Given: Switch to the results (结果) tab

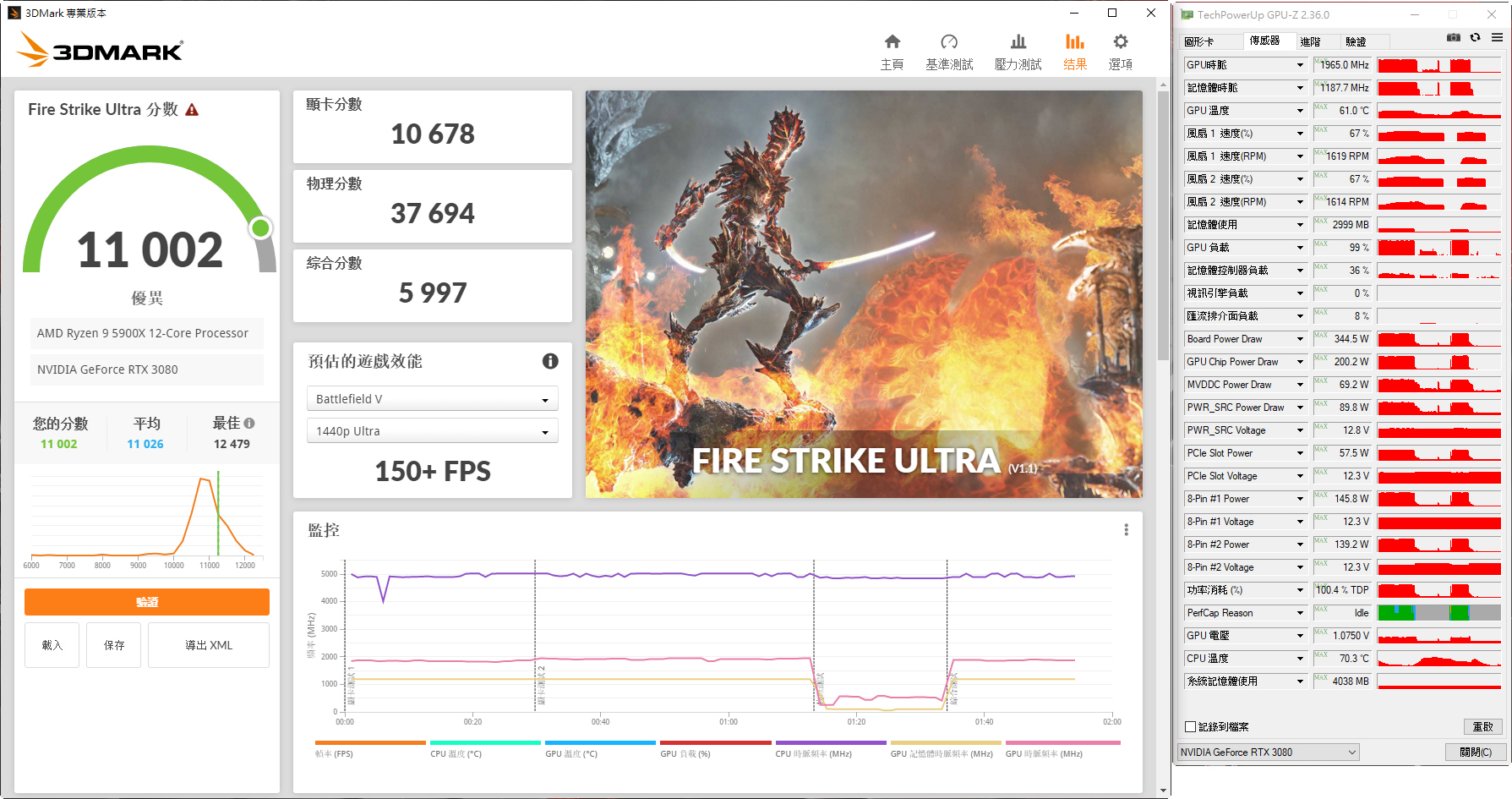Looking at the screenshot, I should point(1075,52).
